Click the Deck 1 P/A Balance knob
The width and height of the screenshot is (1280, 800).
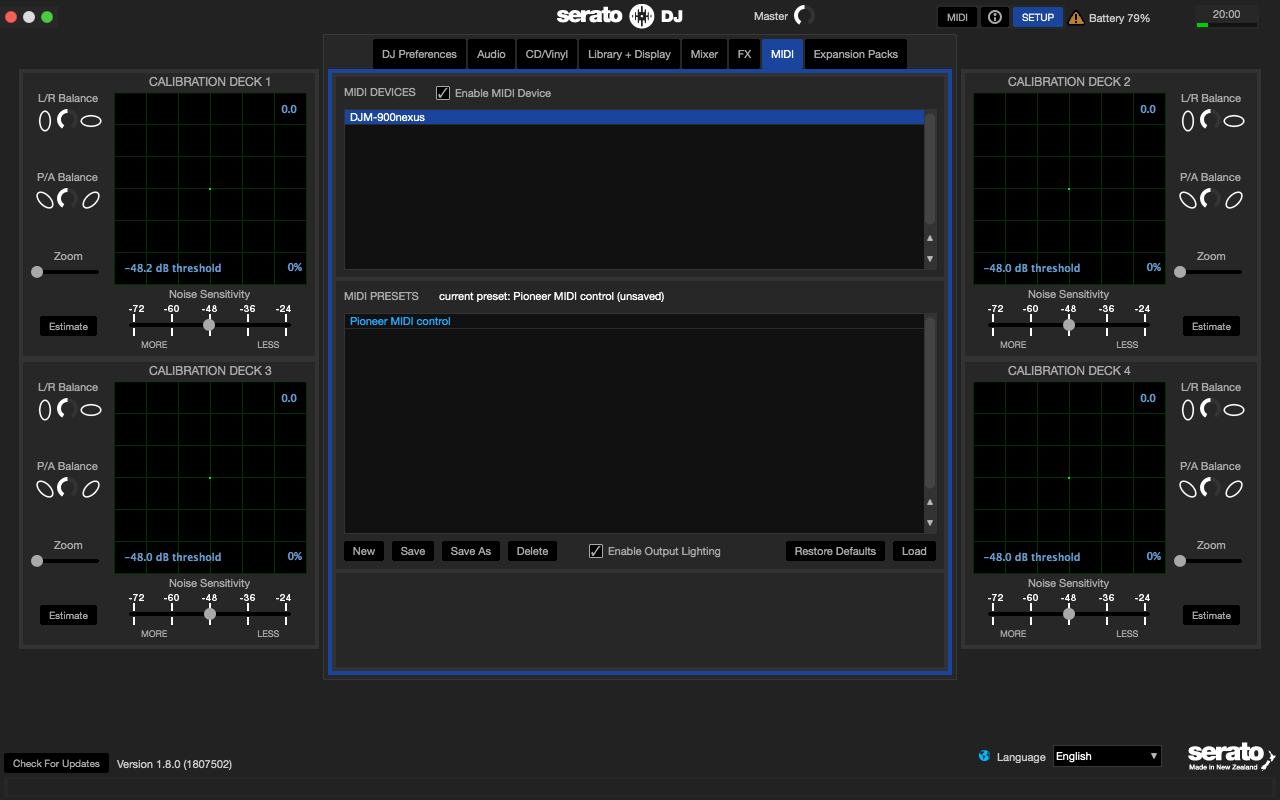(67, 199)
